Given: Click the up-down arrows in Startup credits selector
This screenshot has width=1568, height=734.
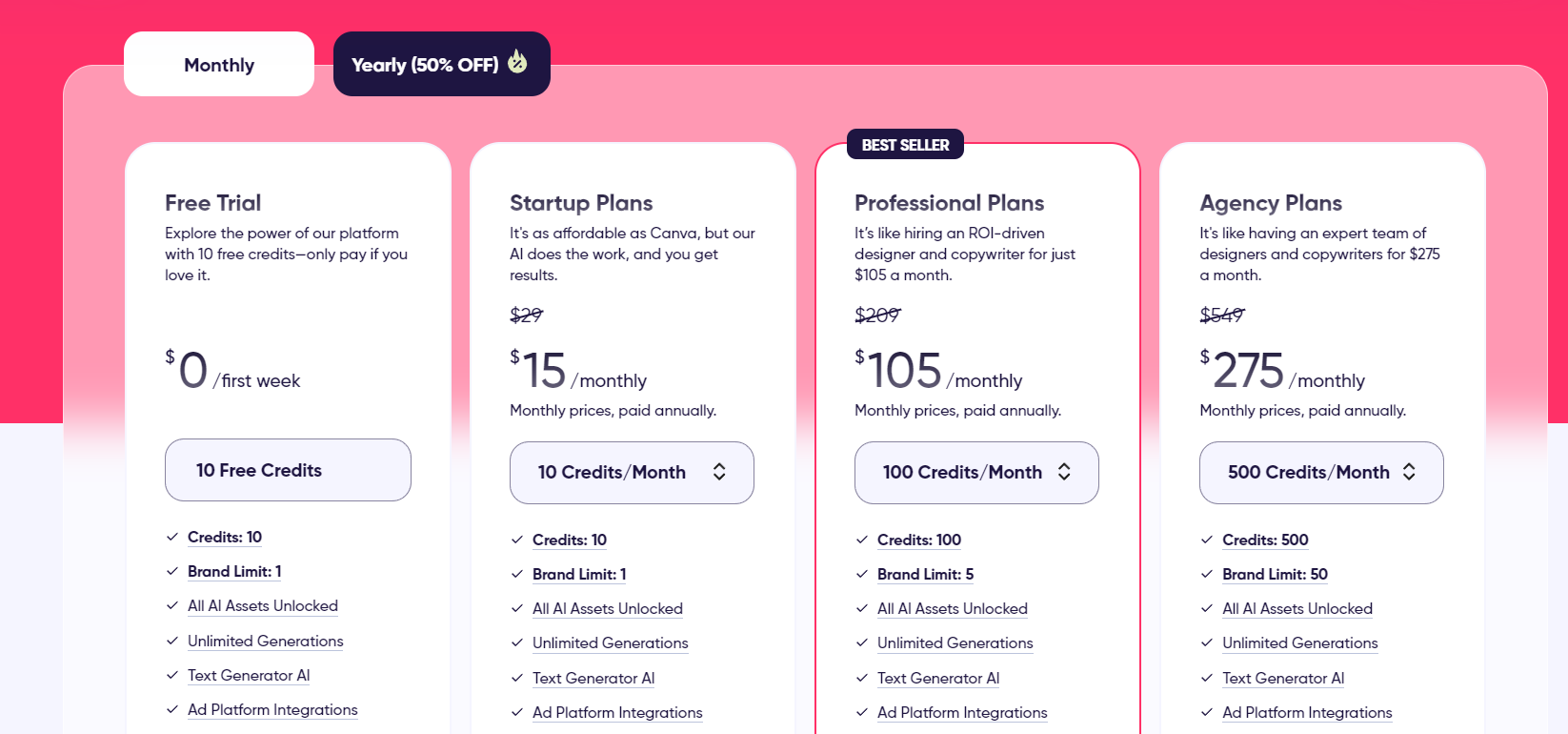Looking at the screenshot, I should coord(719,472).
